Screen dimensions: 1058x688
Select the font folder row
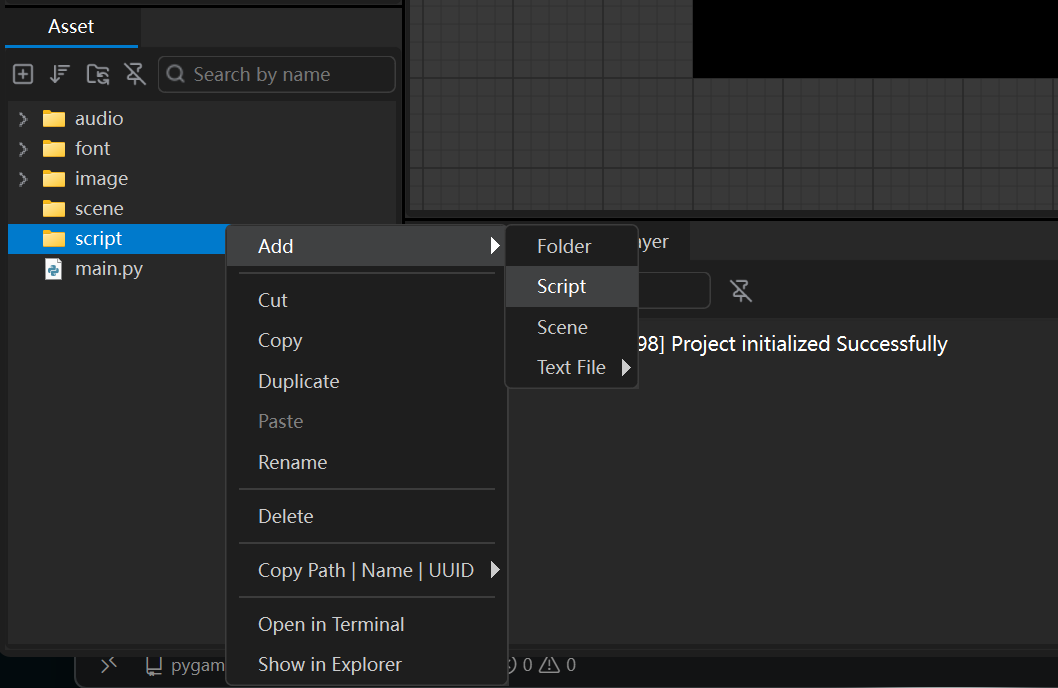coord(202,148)
